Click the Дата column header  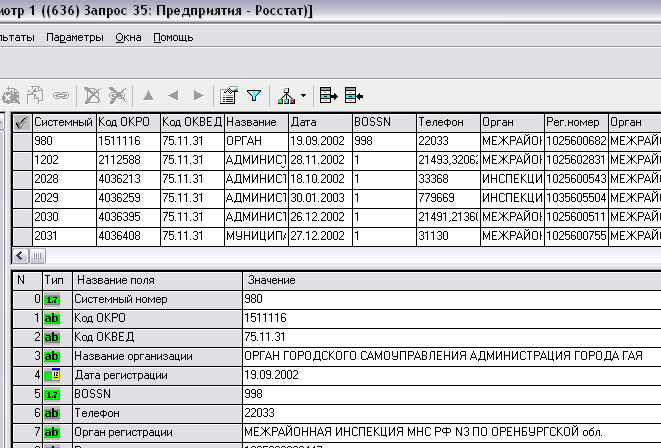320,123
